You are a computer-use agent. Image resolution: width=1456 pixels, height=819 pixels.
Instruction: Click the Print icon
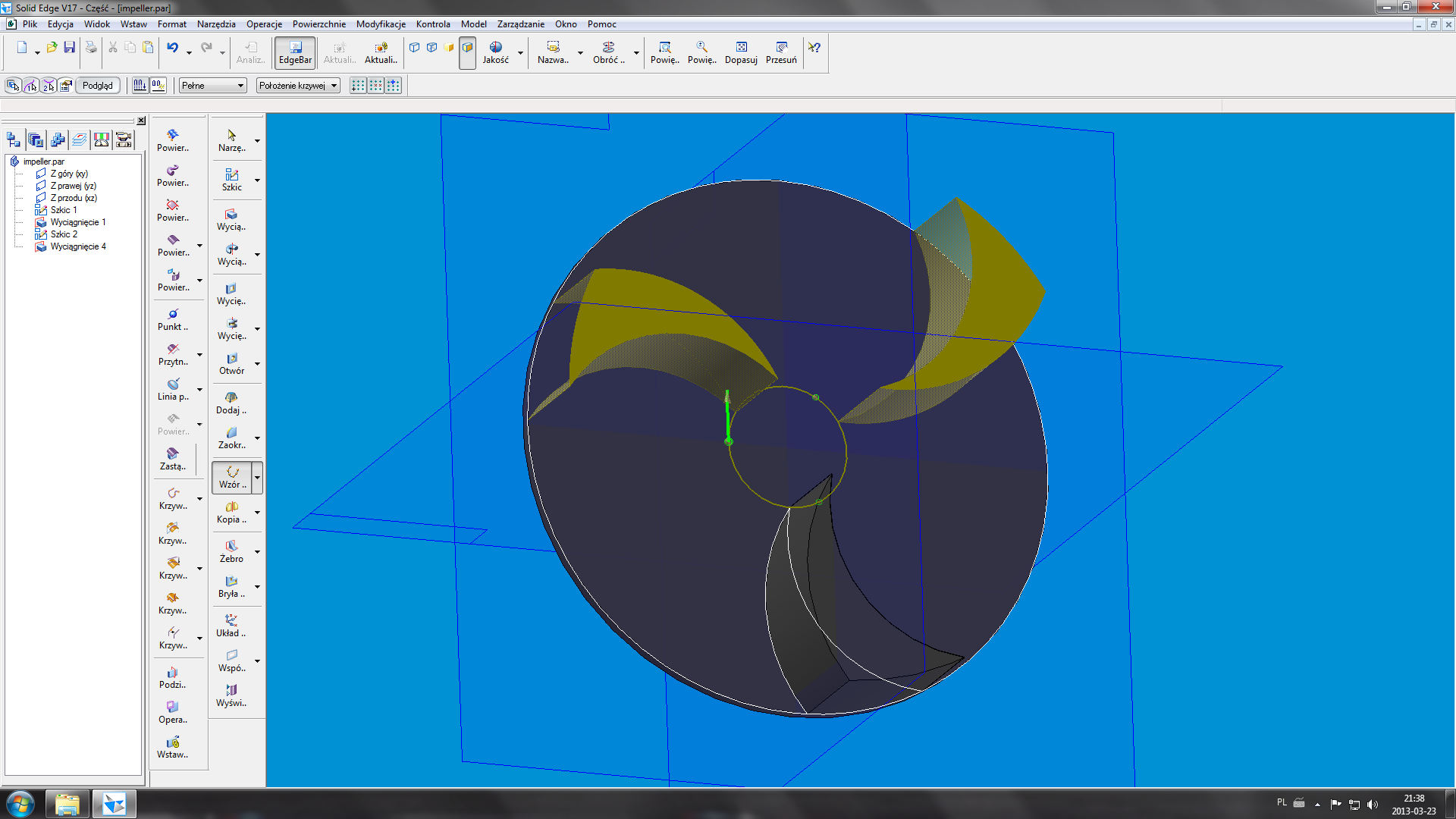[91, 48]
